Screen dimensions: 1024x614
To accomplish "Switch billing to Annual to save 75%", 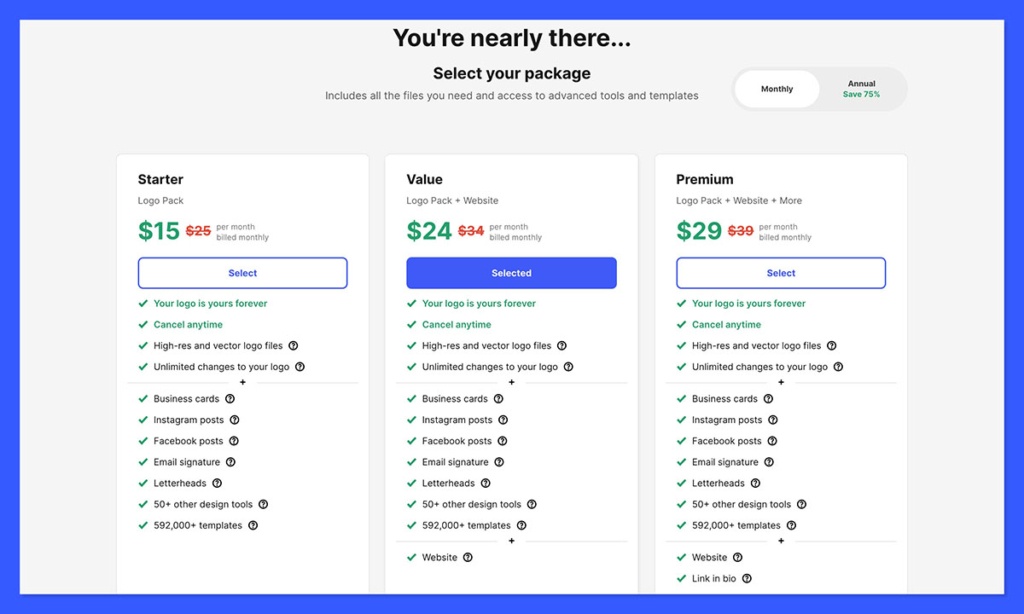I will pos(862,88).
